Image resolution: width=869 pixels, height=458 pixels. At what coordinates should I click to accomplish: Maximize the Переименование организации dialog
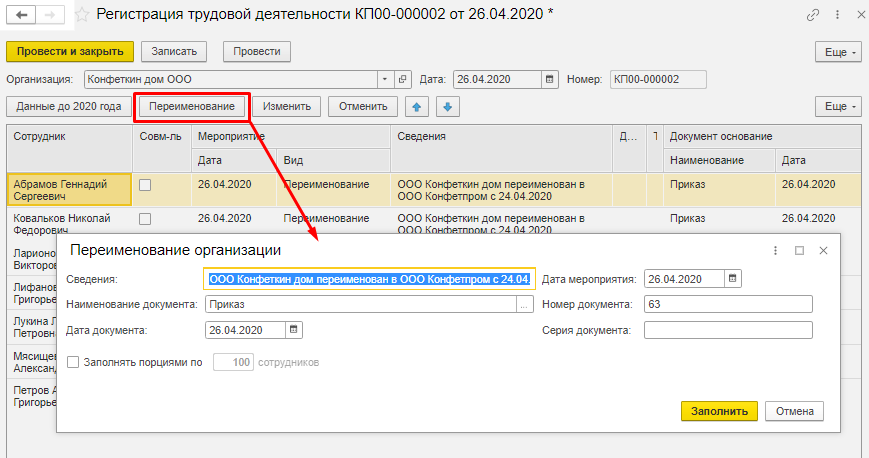click(x=799, y=251)
